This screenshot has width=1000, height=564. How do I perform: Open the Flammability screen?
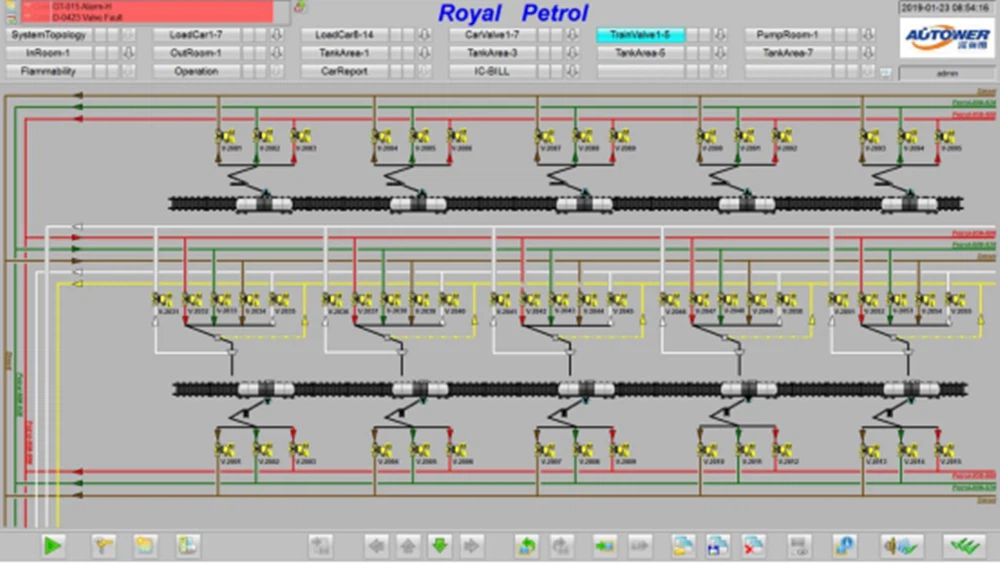pos(48,71)
